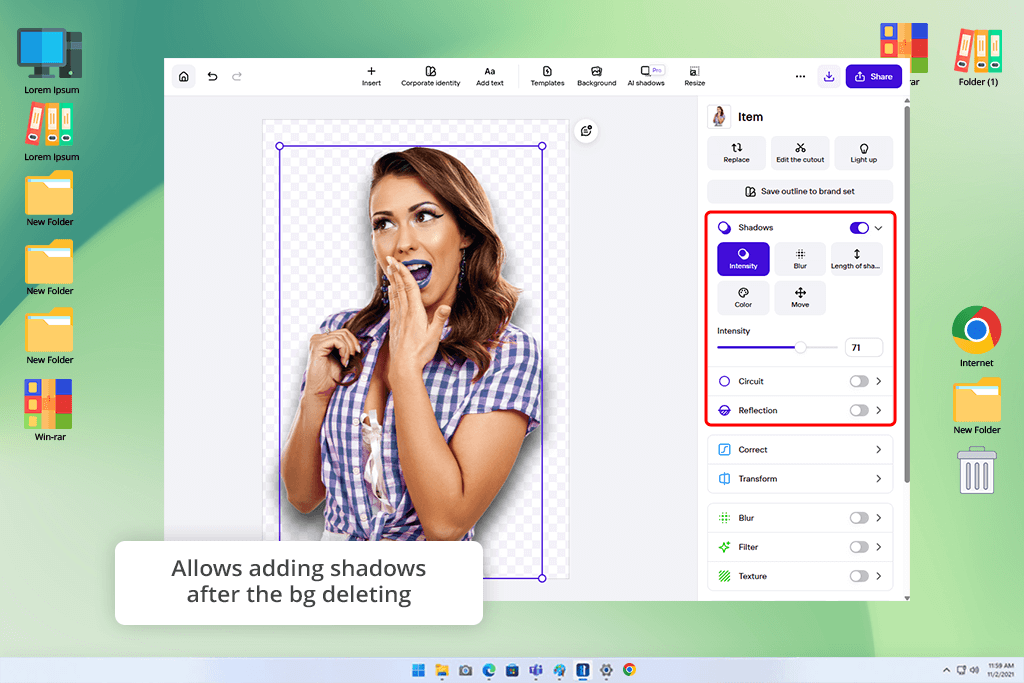The height and width of the screenshot is (683, 1024).
Task: Go to home screen icon
Action: point(184,76)
